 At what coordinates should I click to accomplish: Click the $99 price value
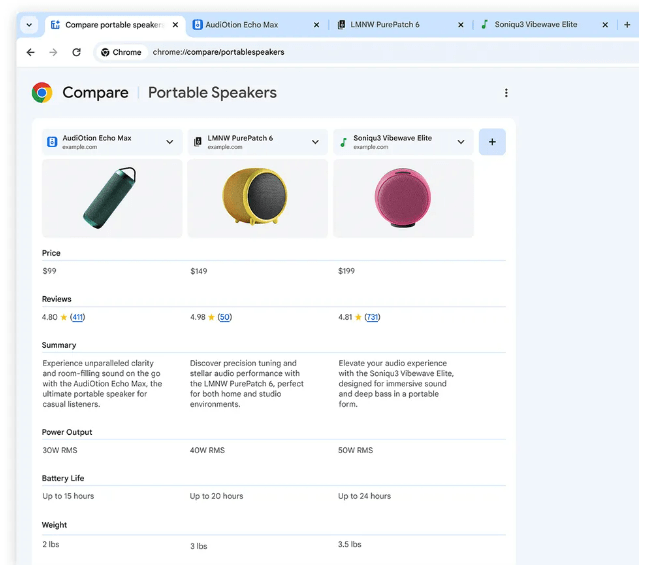[50, 271]
